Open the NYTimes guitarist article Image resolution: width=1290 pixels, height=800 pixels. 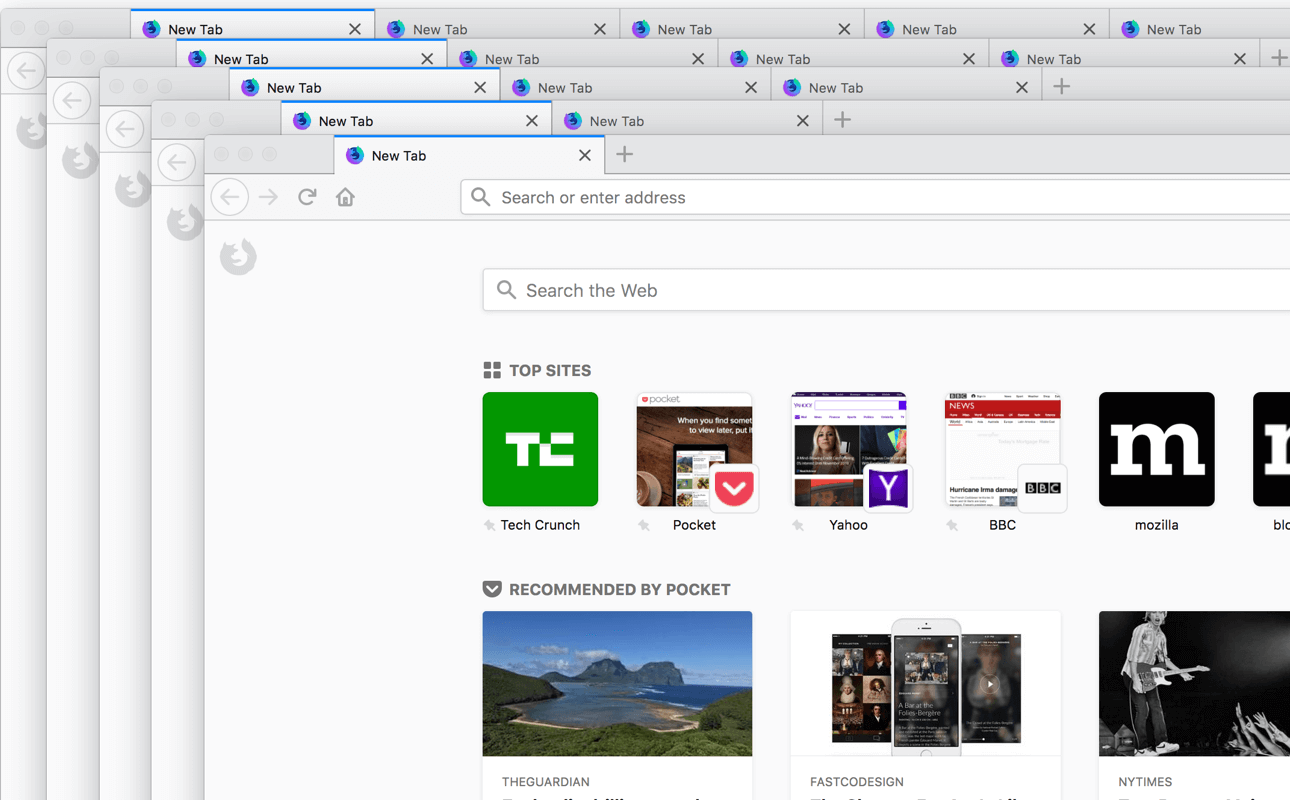pos(1194,705)
